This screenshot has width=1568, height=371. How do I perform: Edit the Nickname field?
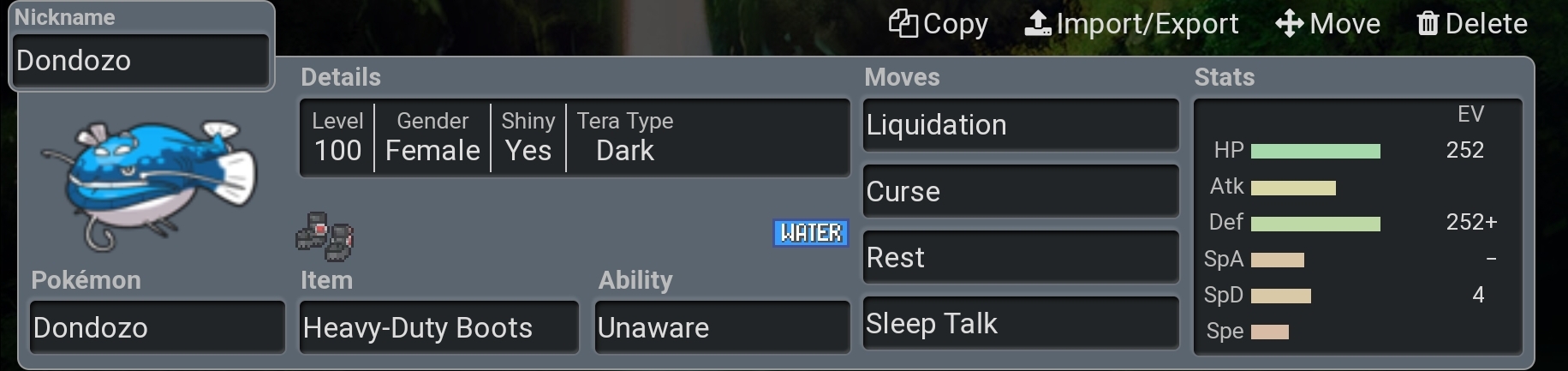pos(141,61)
